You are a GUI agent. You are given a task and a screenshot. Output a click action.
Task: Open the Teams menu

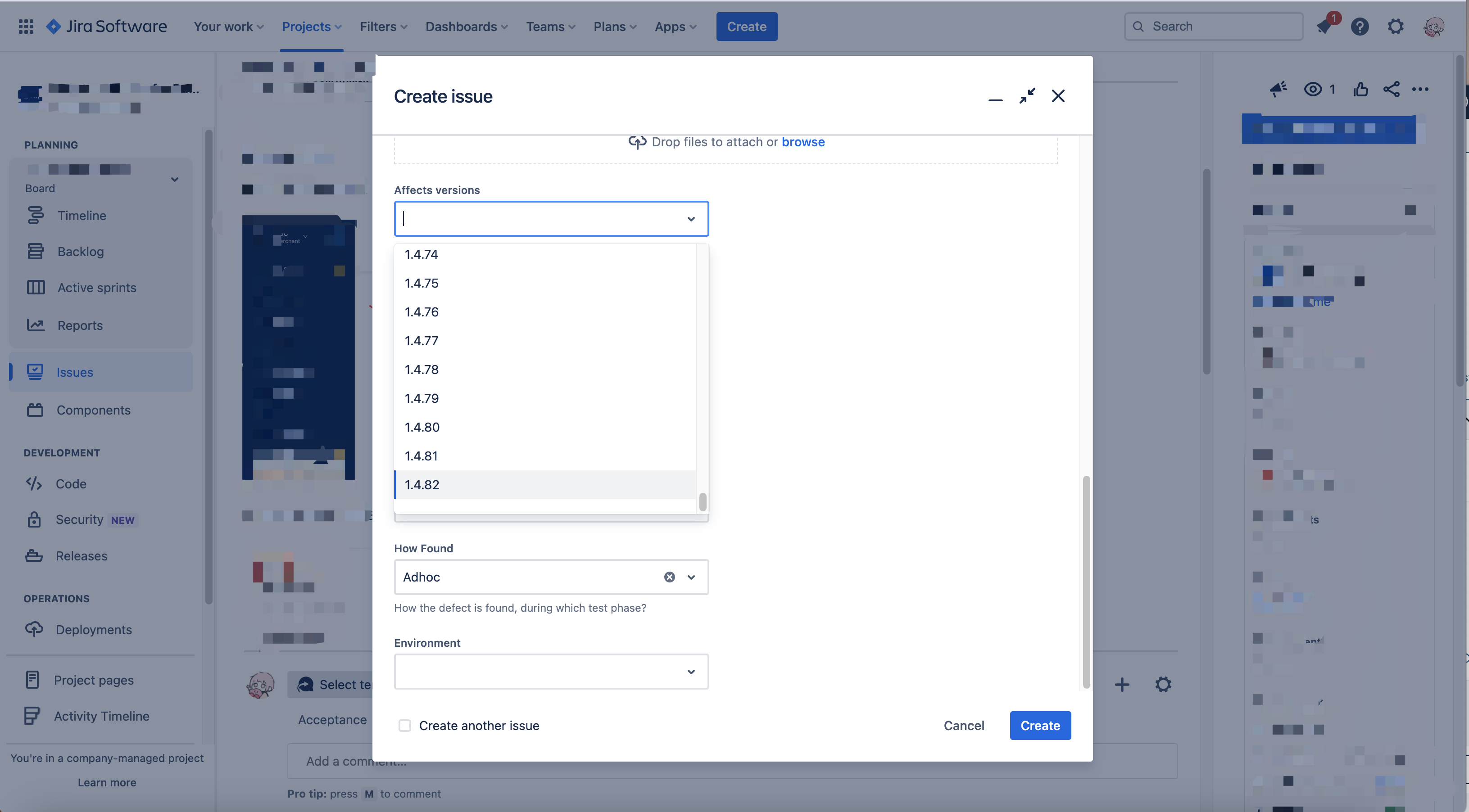(x=550, y=27)
